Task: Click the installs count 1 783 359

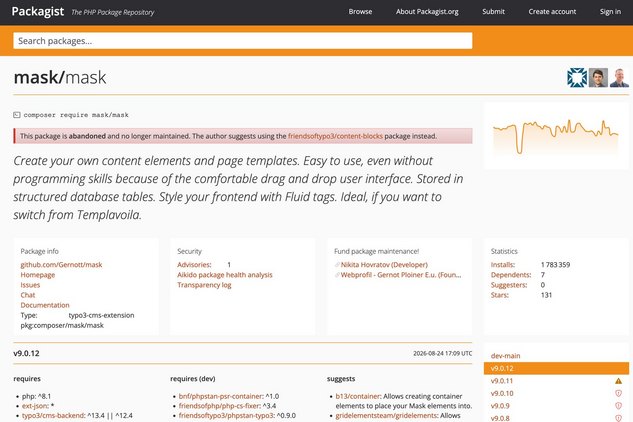Action: point(555,265)
